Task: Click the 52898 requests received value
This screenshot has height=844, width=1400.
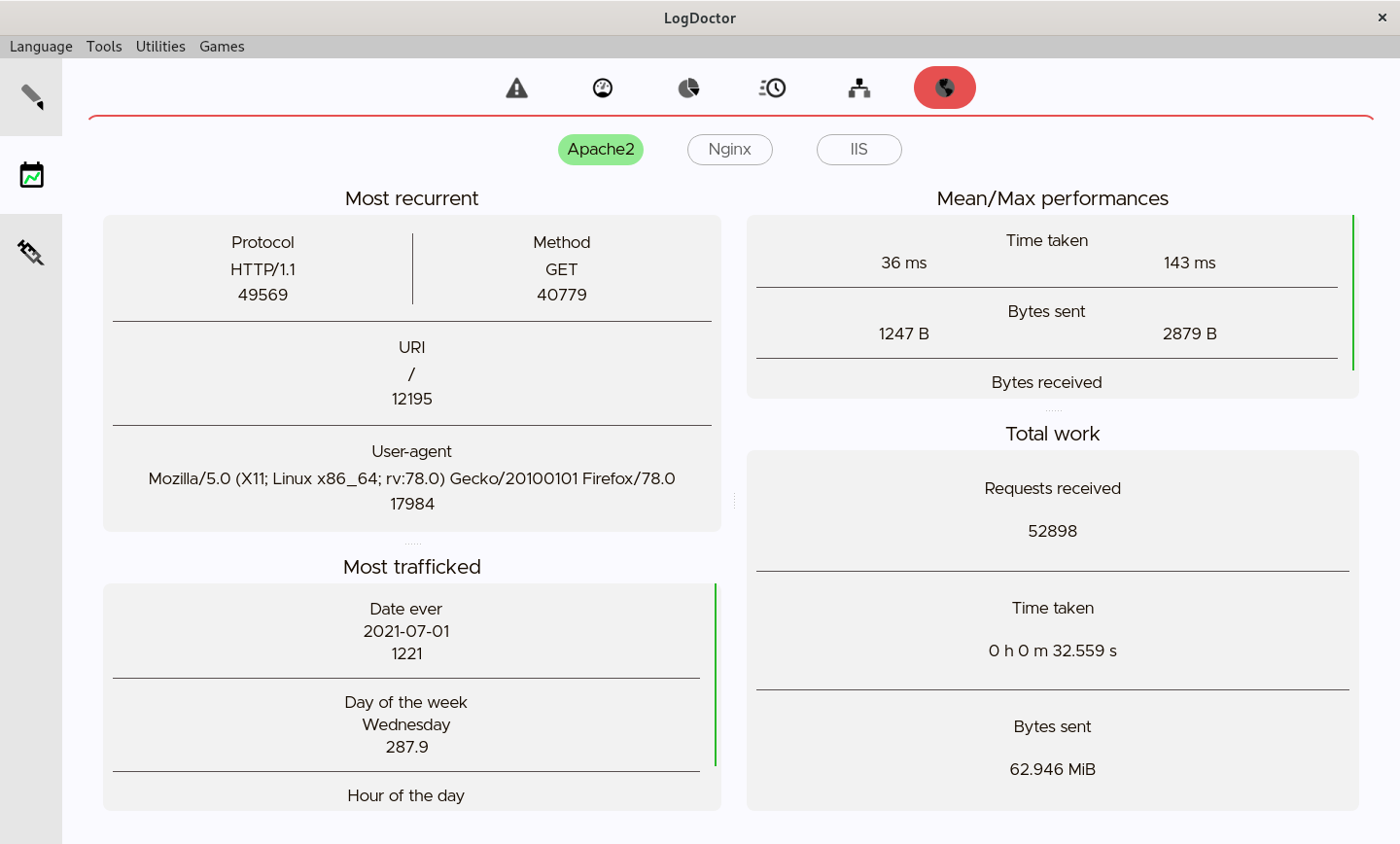Action: pyautogui.click(x=1053, y=531)
